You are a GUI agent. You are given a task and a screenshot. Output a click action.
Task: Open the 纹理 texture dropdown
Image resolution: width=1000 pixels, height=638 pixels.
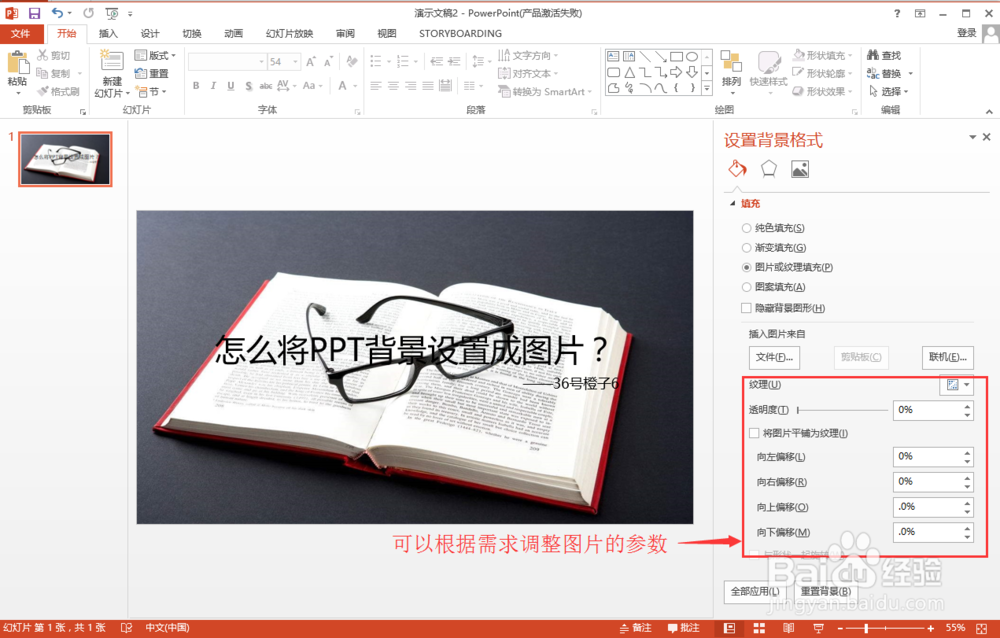(958, 385)
